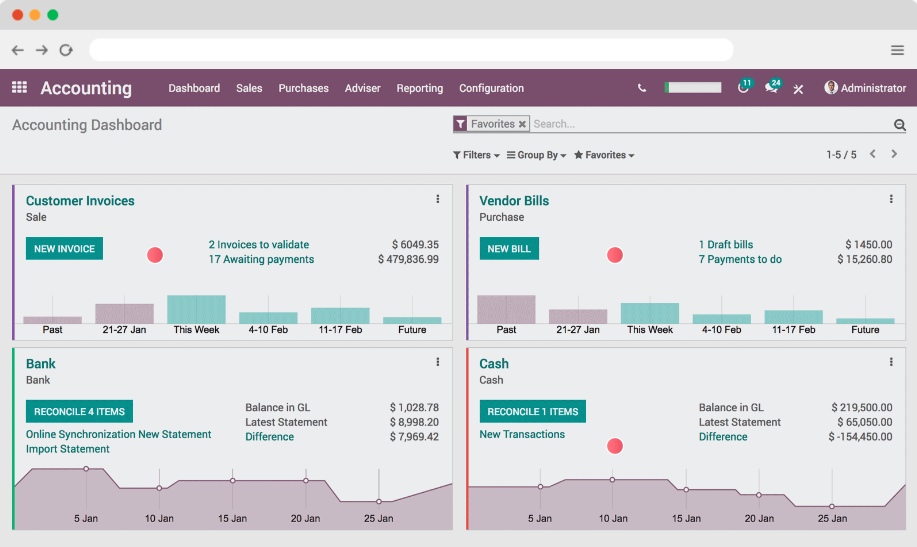Screen dimensions: 917x547
Task: Go to next page using pager arrow
Action: pyautogui.click(x=894, y=155)
